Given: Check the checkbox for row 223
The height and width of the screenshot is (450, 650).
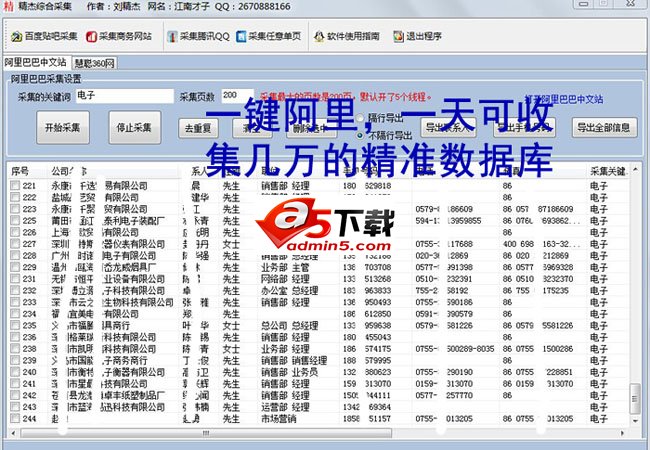Looking at the screenshot, I should 15,208.
